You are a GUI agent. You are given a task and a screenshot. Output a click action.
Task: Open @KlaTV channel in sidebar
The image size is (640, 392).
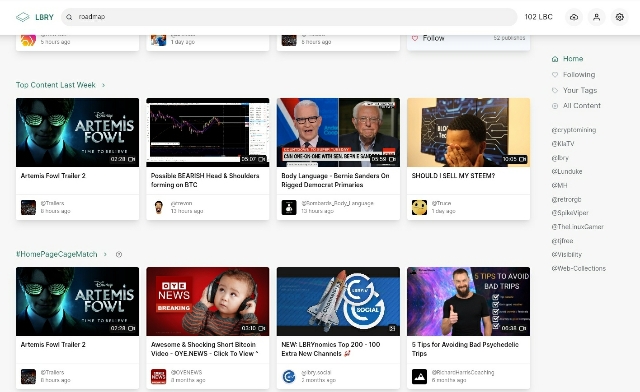point(563,144)
